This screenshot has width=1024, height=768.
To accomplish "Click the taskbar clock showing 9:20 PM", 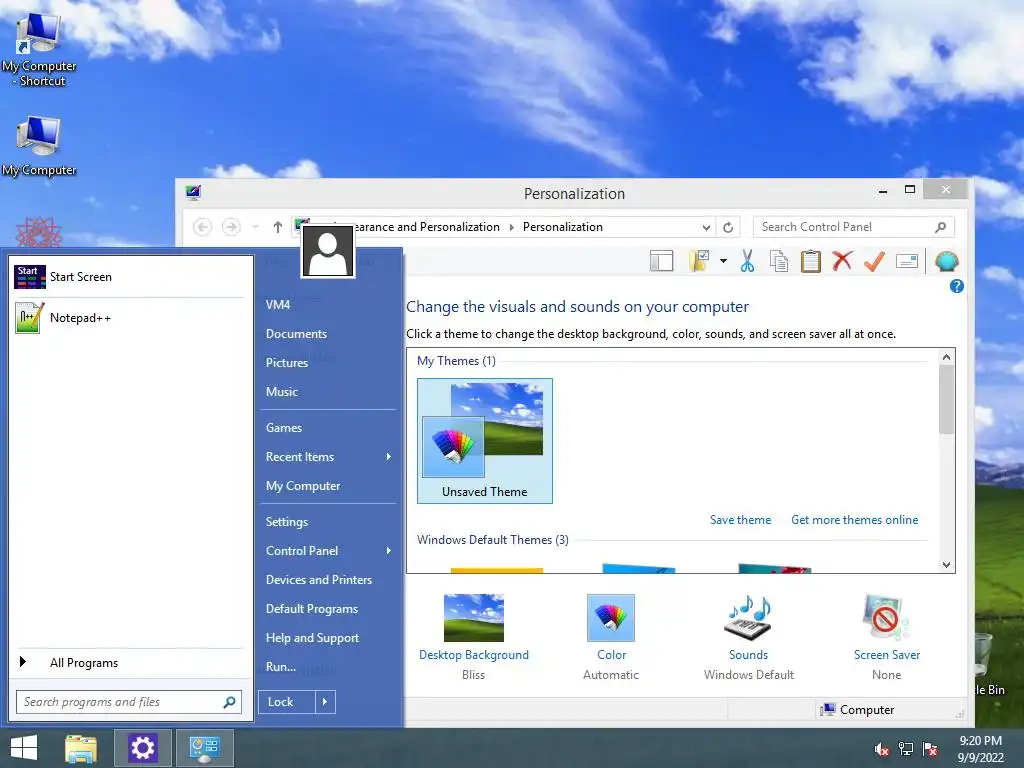I will (x=980, y=749).
